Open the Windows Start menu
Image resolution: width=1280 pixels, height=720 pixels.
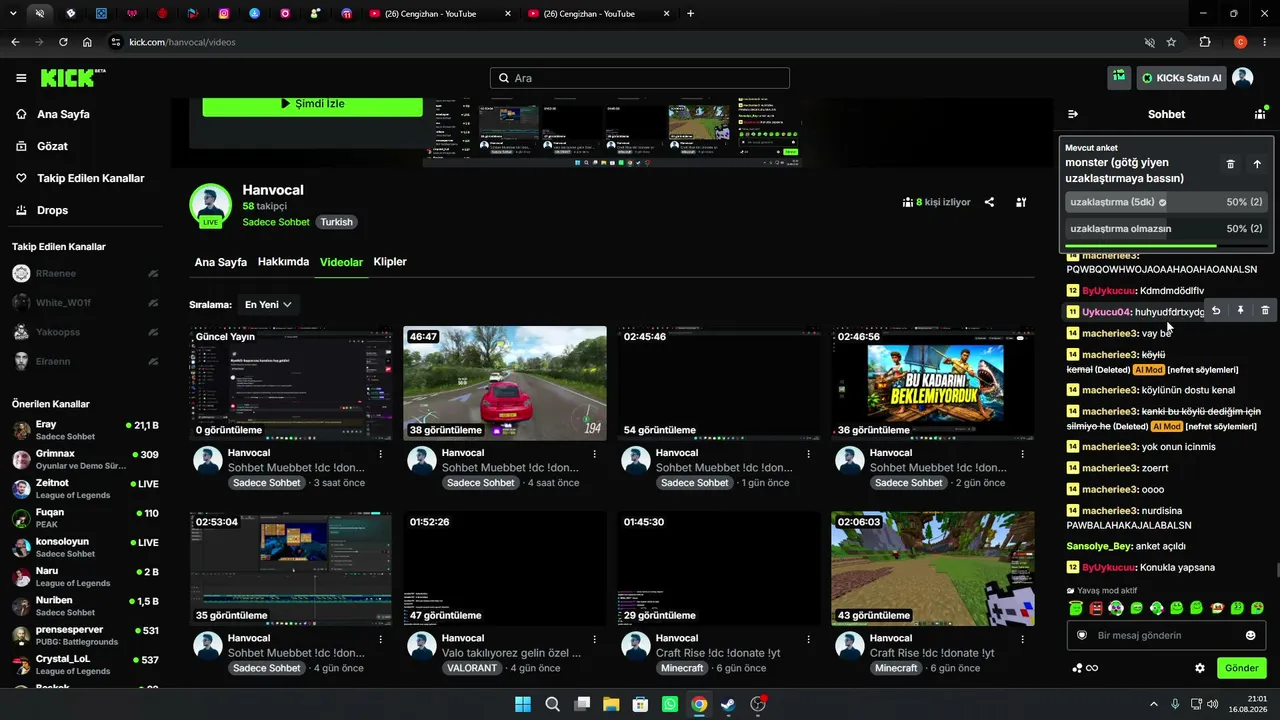point(523,704)
